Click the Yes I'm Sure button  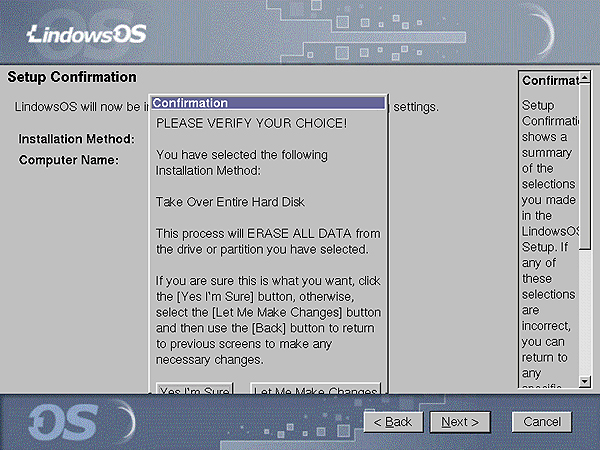coord(195,388)
